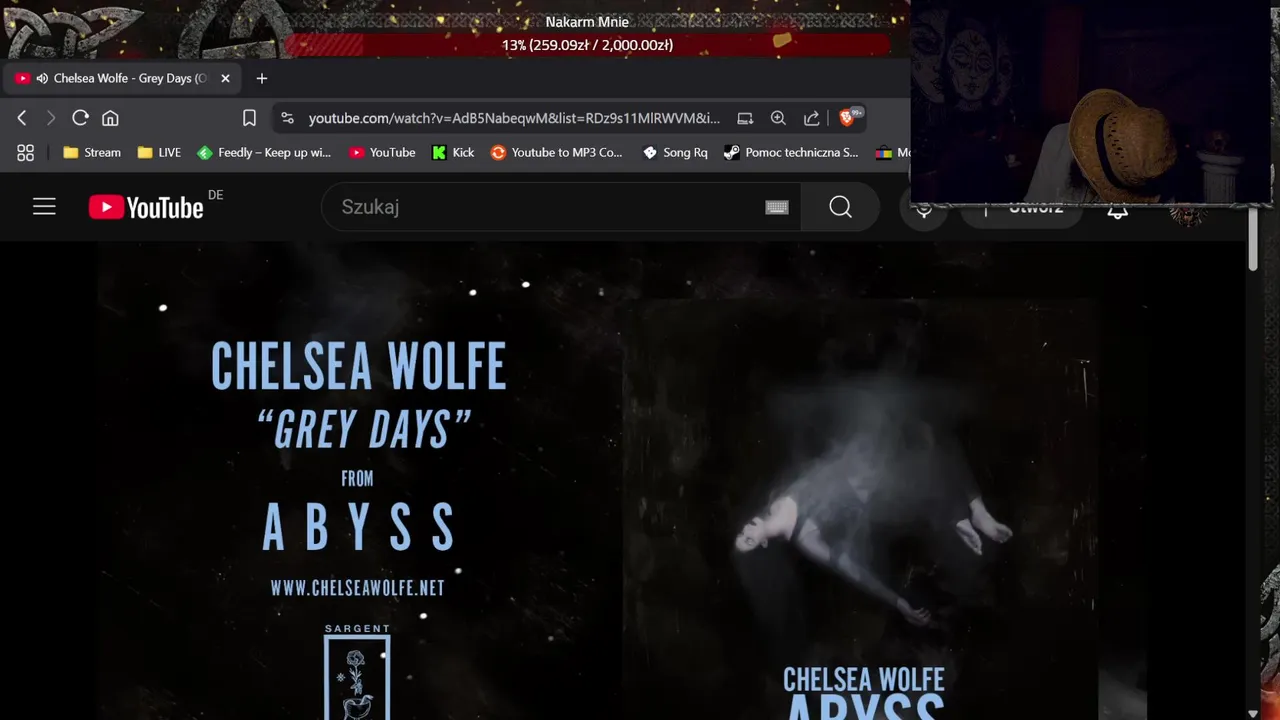Reload the page with the refresh icon

(x=81, y=118)
